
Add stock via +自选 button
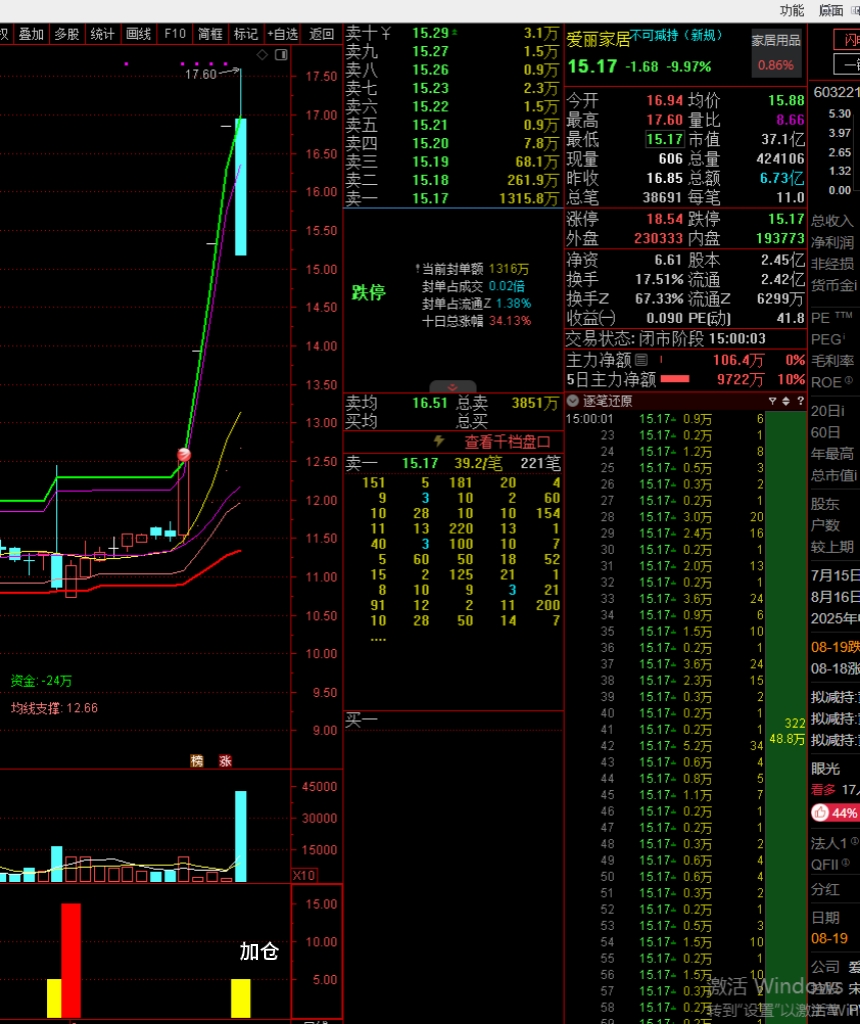283,34
